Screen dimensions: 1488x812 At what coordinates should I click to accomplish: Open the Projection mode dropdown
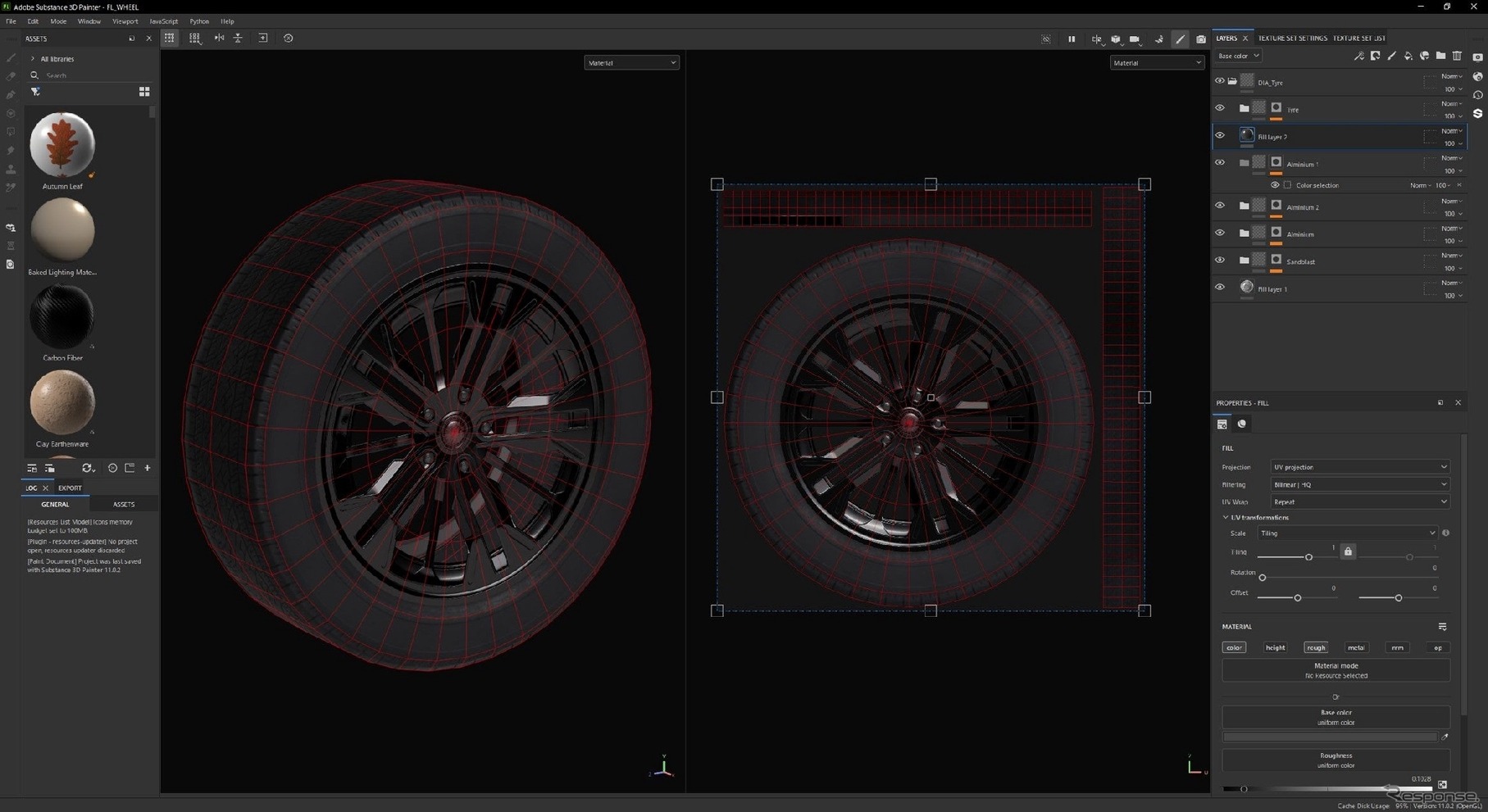click(x=1359, y=466)
